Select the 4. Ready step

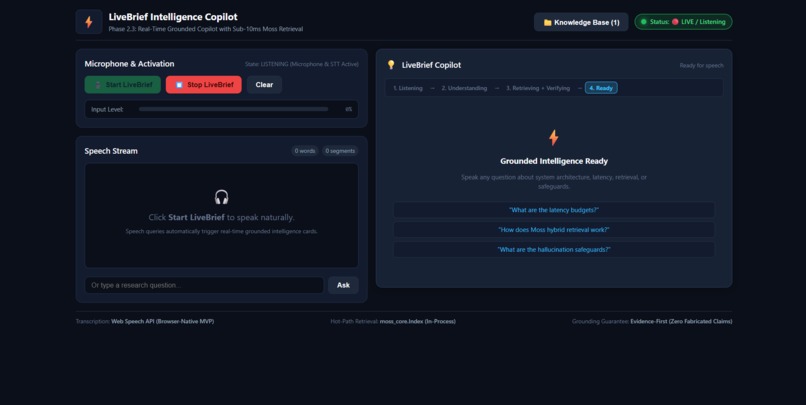(601, 88)
